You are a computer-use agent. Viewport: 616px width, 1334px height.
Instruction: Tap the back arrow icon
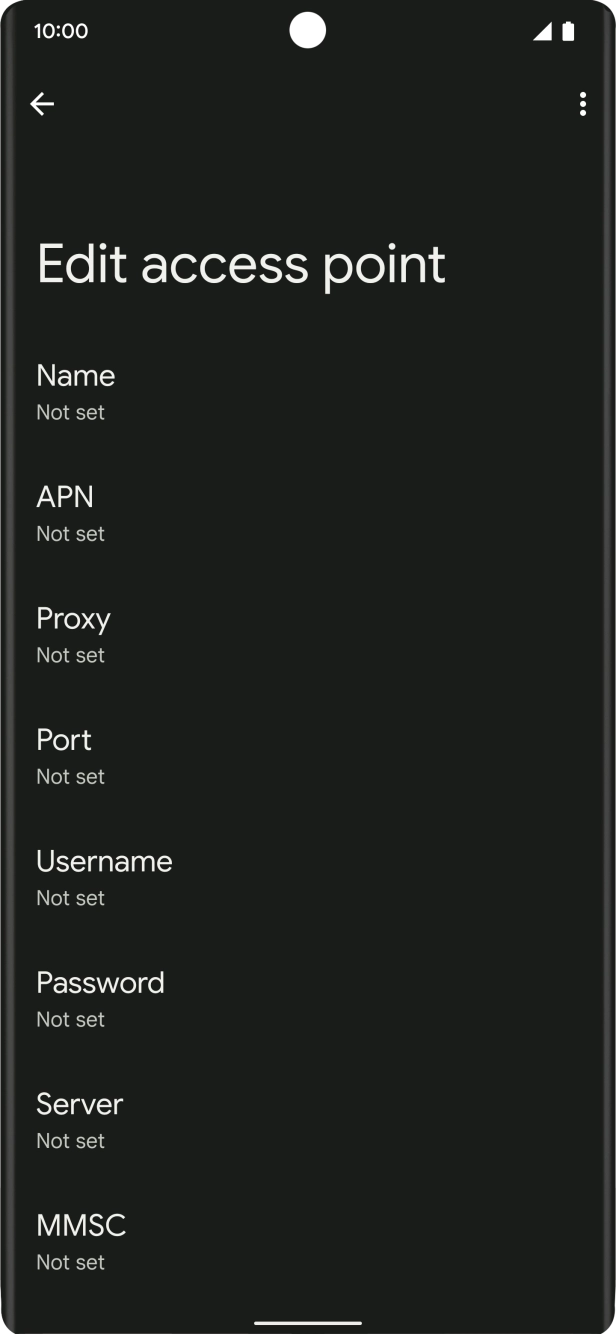point(42,104)
